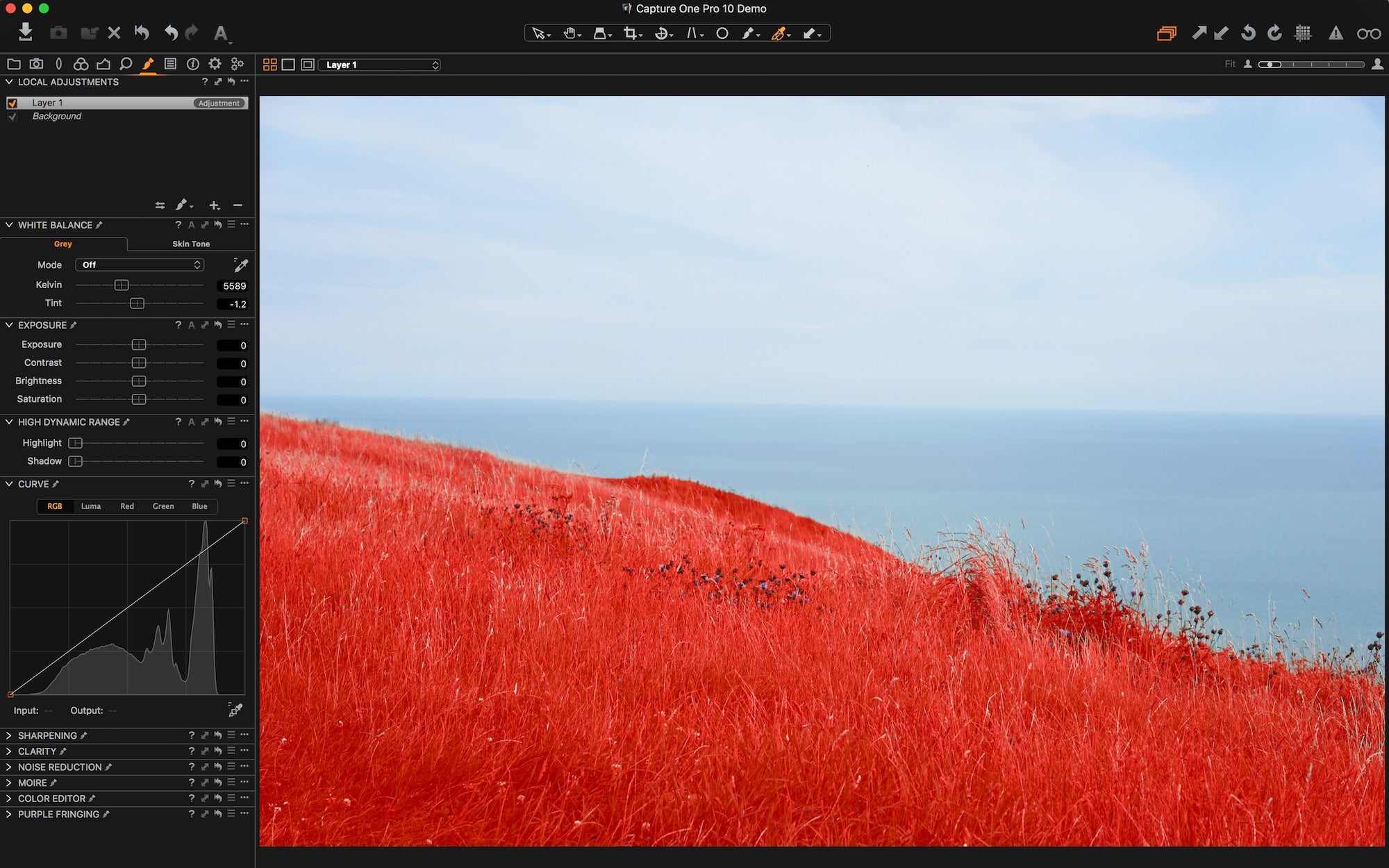This screenshot has height=868, width=1389.
Task: Add a new layer with plus icon
Action: (215, 206)
